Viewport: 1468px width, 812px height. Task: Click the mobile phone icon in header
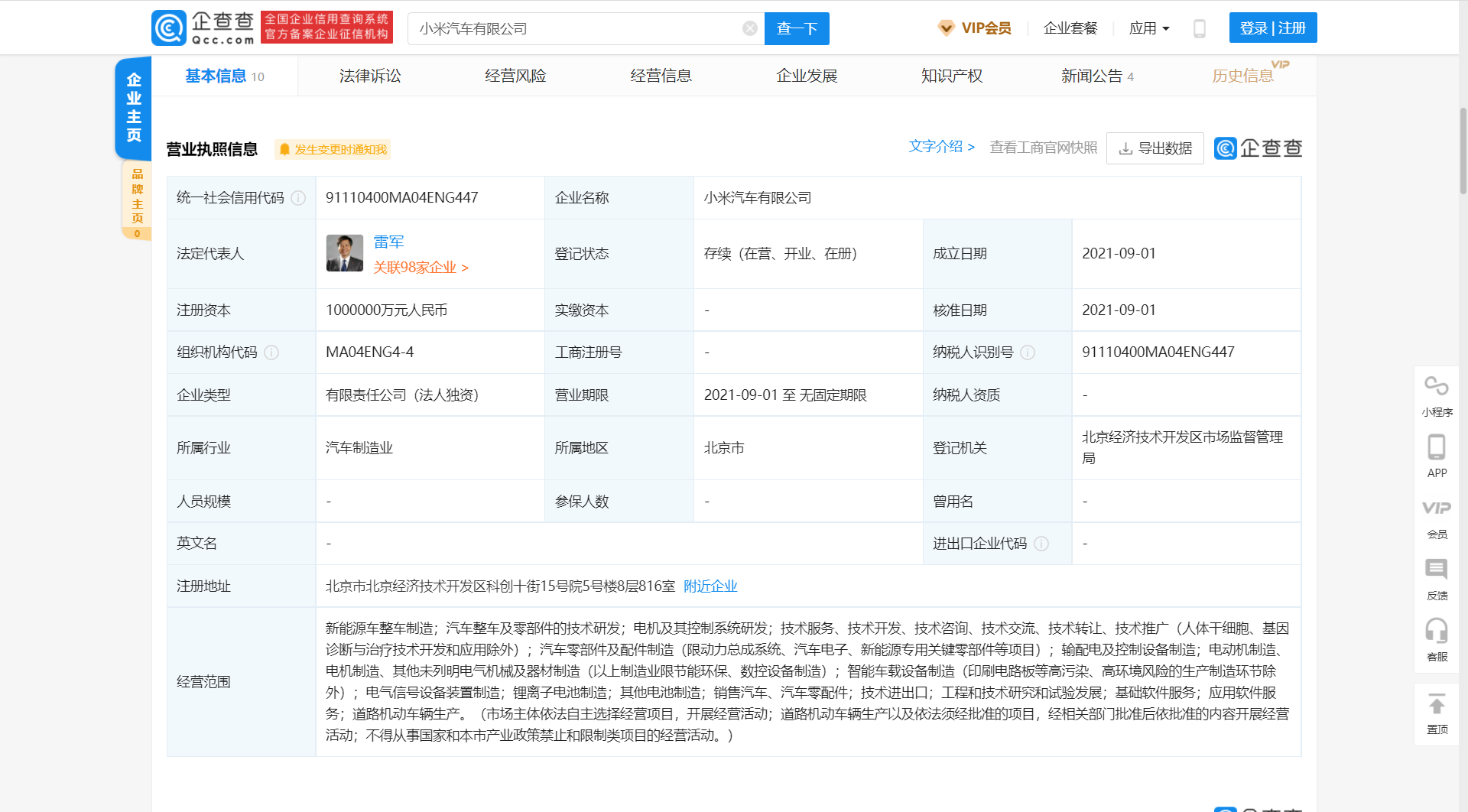coord(1199,28)
